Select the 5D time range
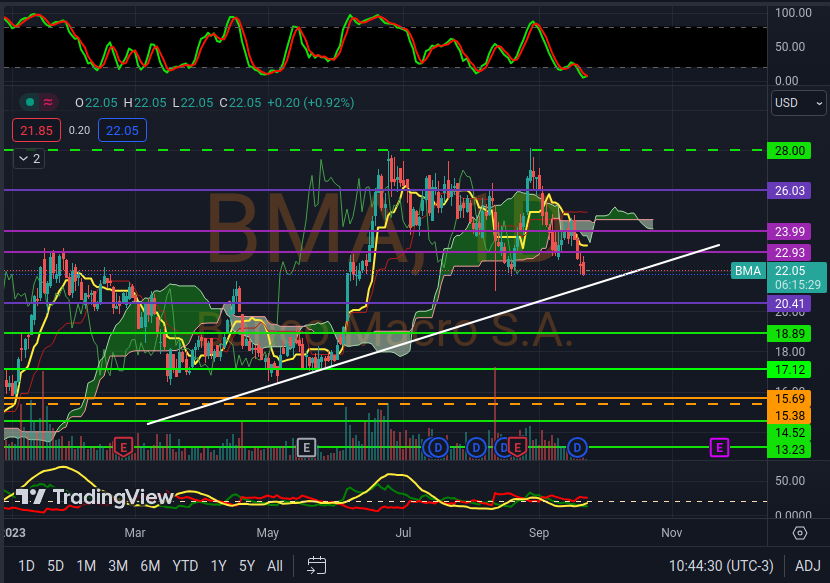The height and width of the screenshot is (583, 830). pos(55,566)
